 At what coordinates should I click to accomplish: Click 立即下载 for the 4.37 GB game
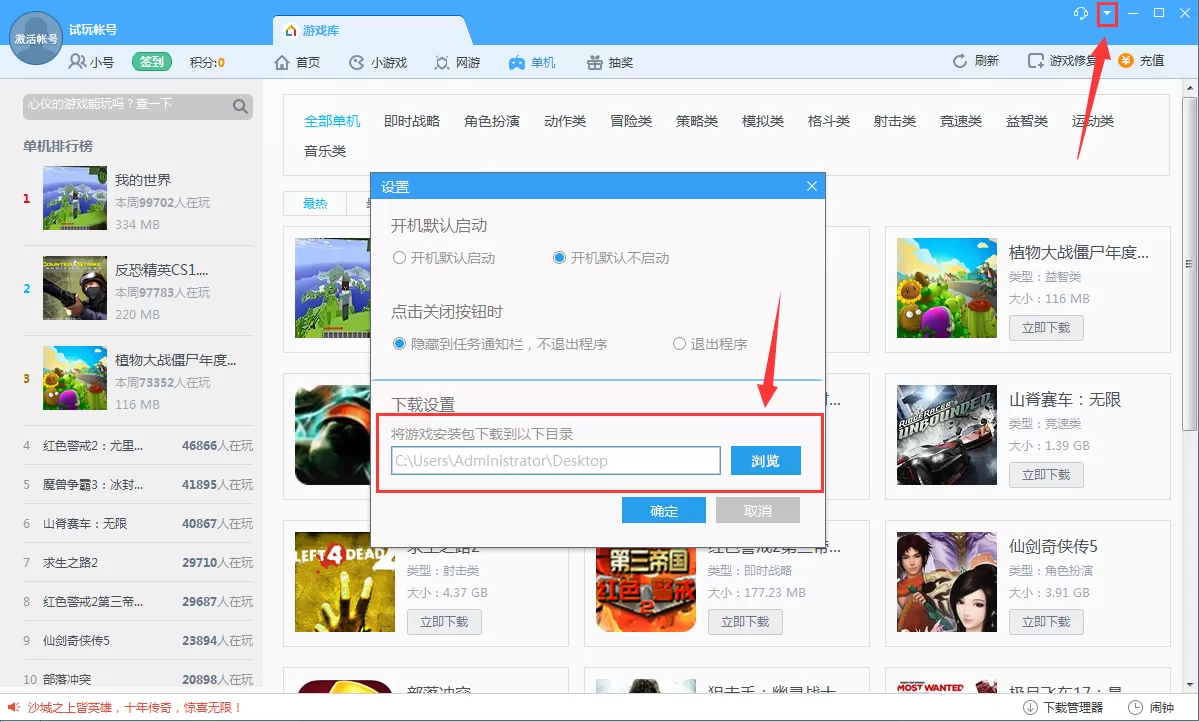444,622
